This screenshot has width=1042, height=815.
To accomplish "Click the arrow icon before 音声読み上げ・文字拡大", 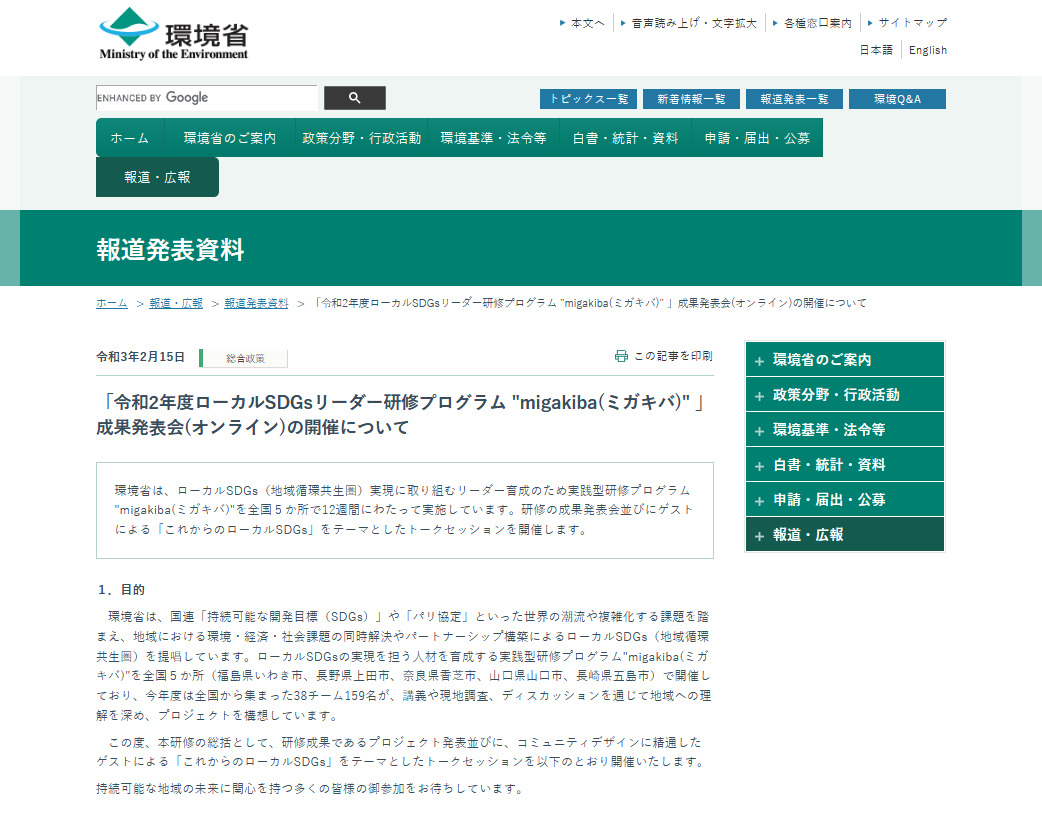I will point(623,22).
